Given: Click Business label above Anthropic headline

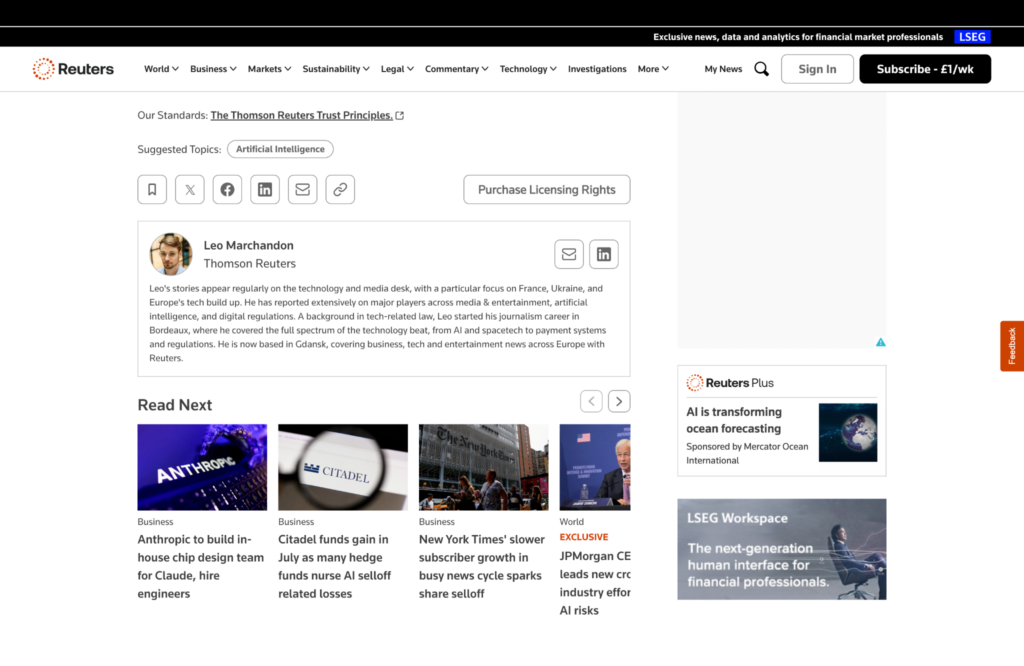Looking at the screenshot, I should [x=155, y=522].
